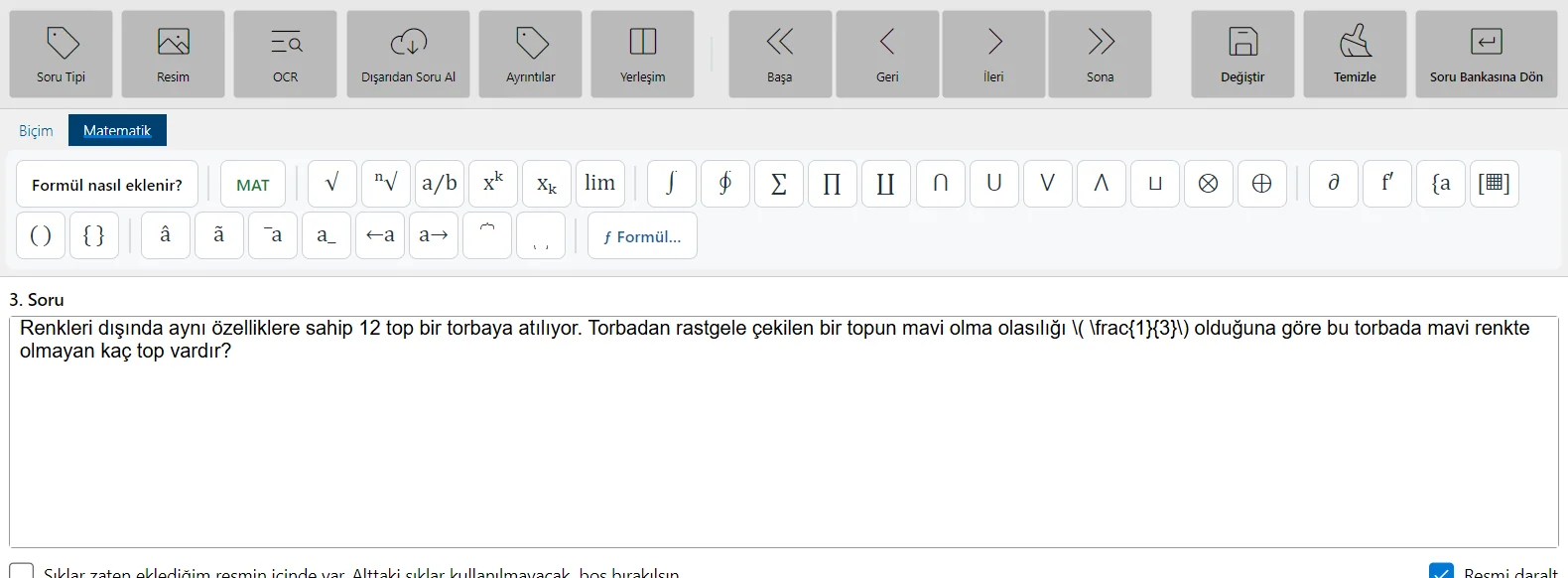The width and height of the screenshot is (1568, 578).
Task: Insert an x subscript k
Action: click(x=547, y=184)
